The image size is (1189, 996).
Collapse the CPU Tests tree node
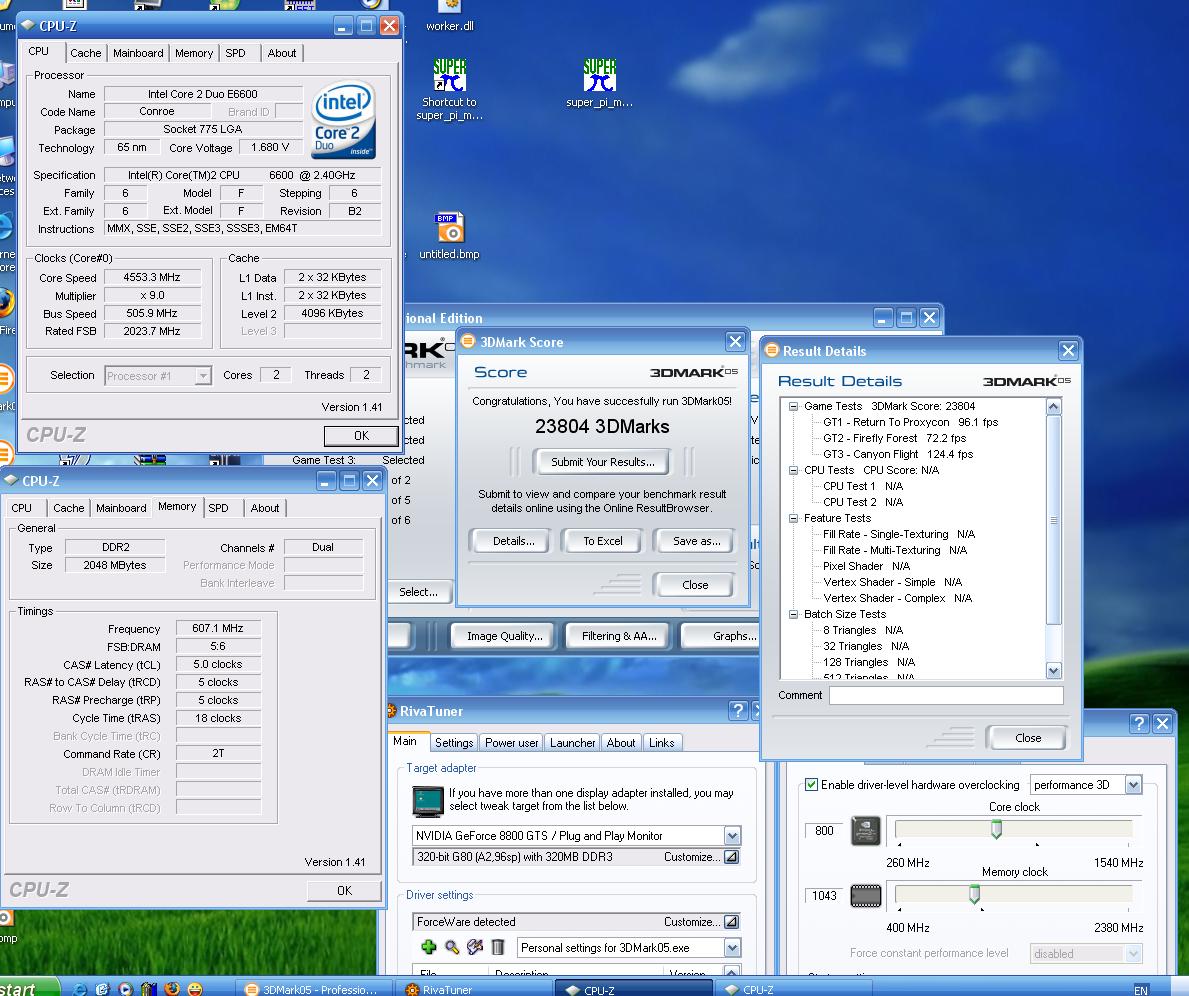(x=793, y=470)
